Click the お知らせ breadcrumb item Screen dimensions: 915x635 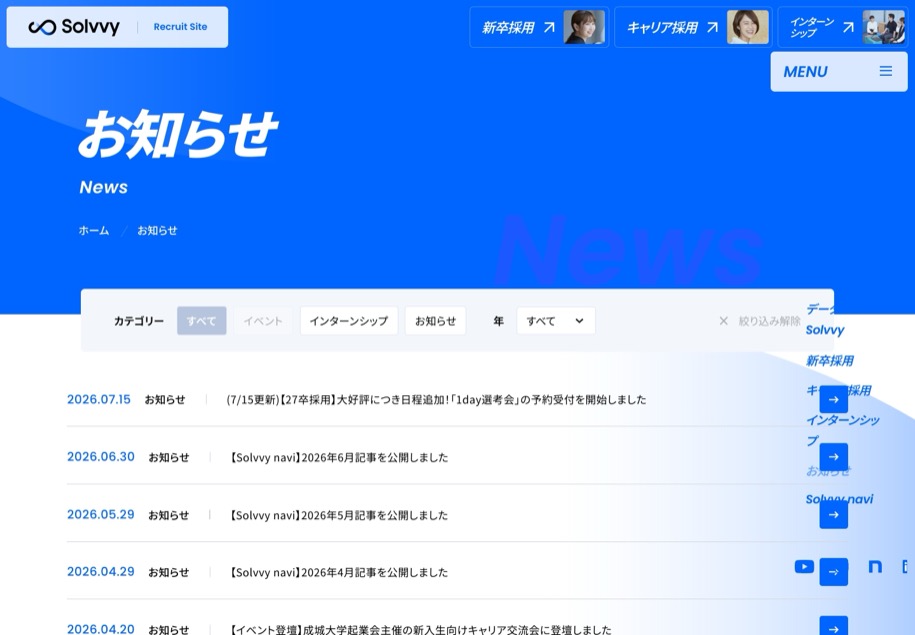tap(157, 231)
